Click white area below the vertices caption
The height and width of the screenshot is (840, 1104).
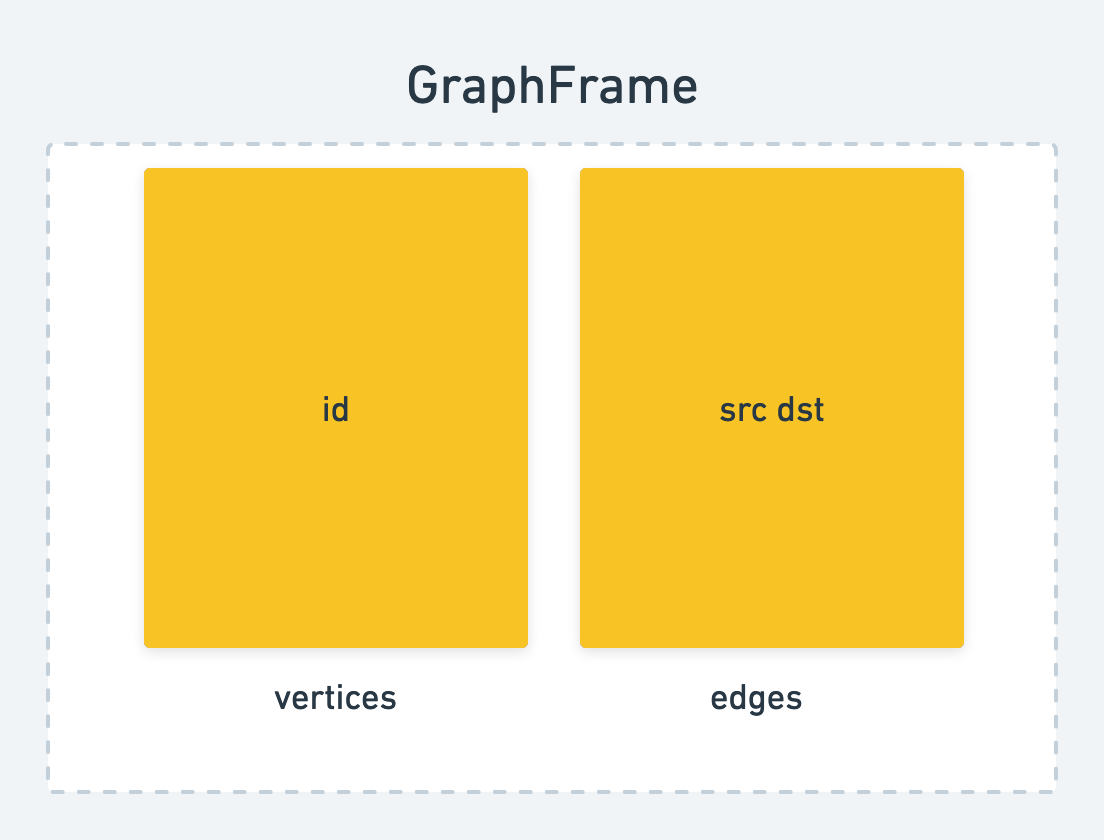335,752
